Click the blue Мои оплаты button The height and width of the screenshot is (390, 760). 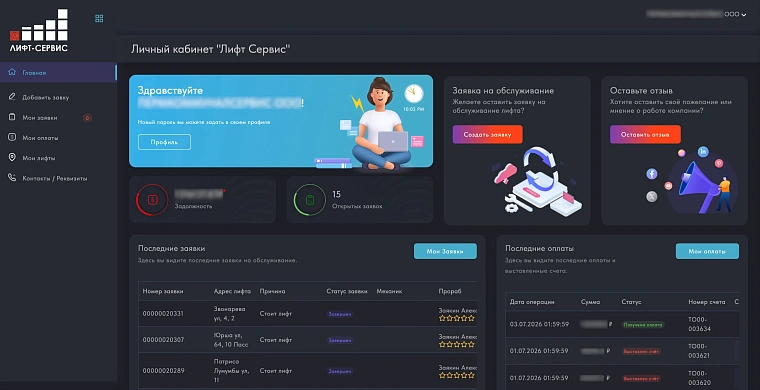click(x=707, y=251)
